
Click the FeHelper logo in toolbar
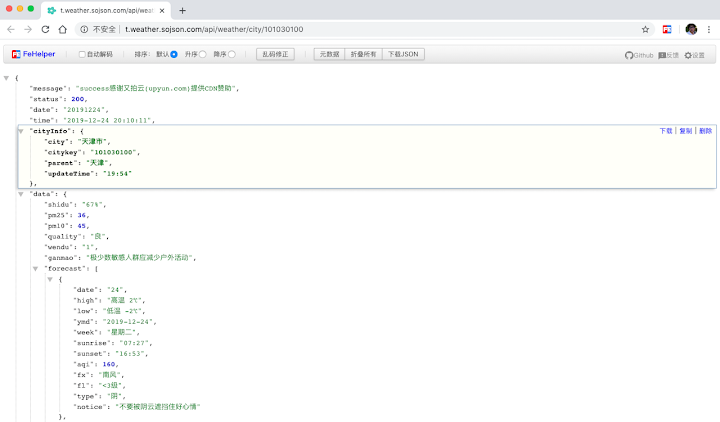tap(34, 54)
